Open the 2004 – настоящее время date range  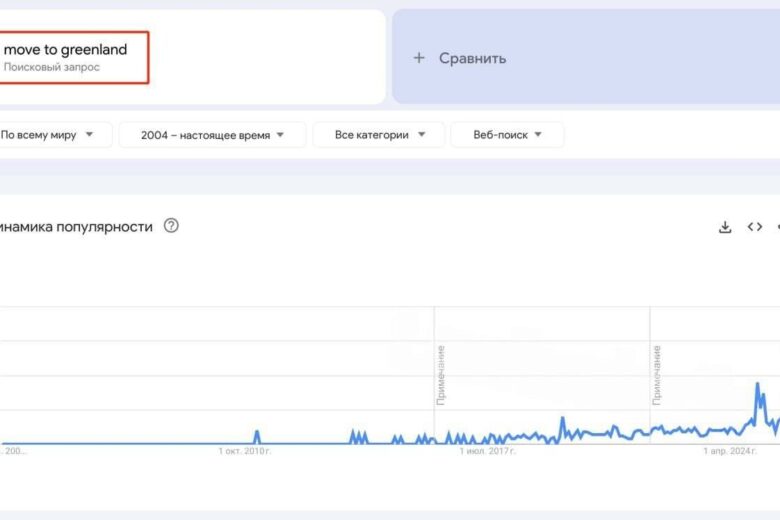212,135
